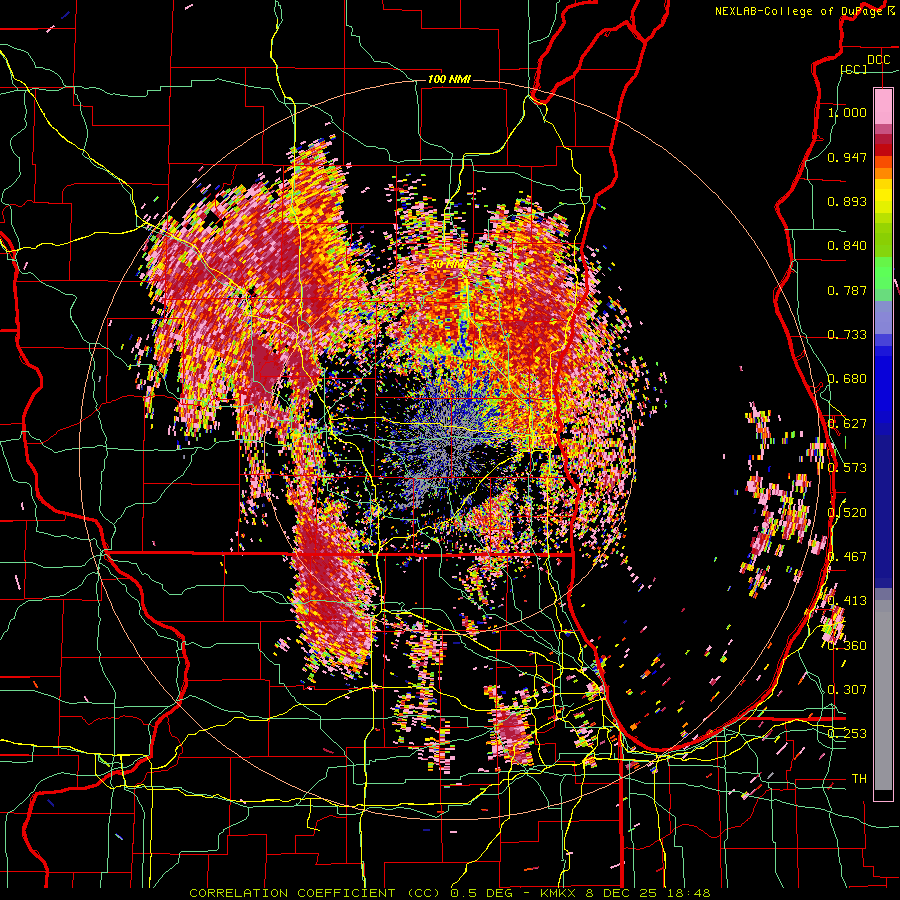Viewport: 900px width, 900px height.
Task: Select the 50 NMI range ring label
Action: click(x=449, y=265)
